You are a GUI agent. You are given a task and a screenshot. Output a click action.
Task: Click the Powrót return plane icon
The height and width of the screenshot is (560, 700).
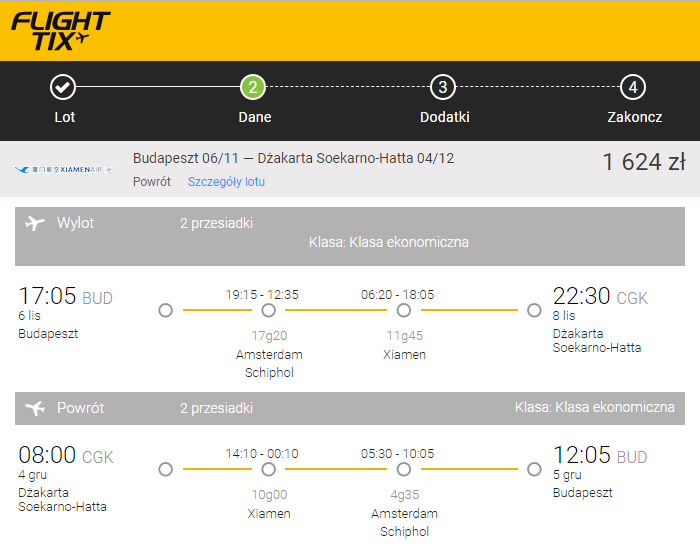[35, 408]
